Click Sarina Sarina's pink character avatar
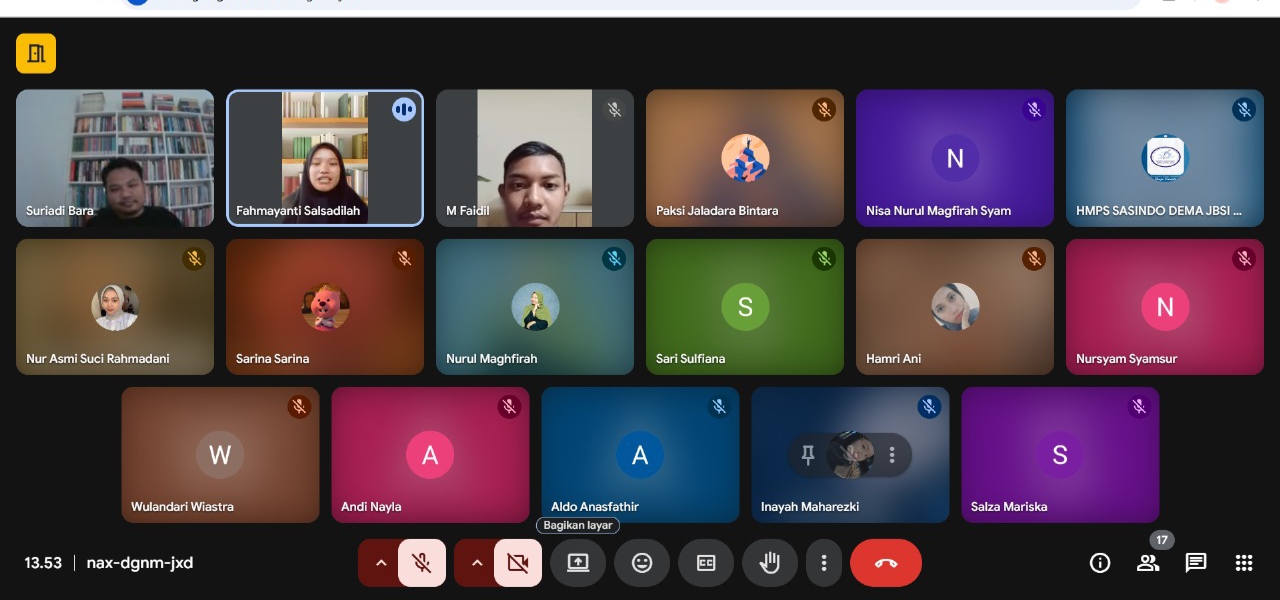This screenshot has height=600, width=1280. (325, 307)
